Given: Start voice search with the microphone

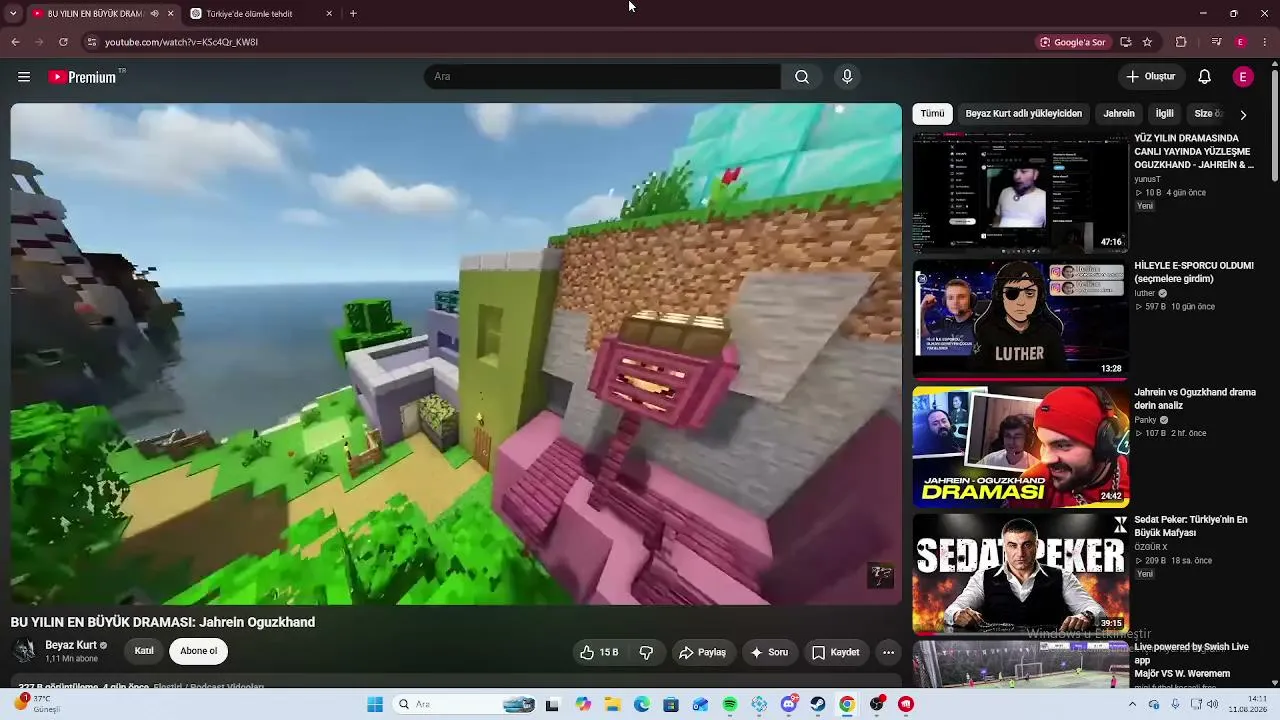Looking at the screenshot, I should coord(847,77).
